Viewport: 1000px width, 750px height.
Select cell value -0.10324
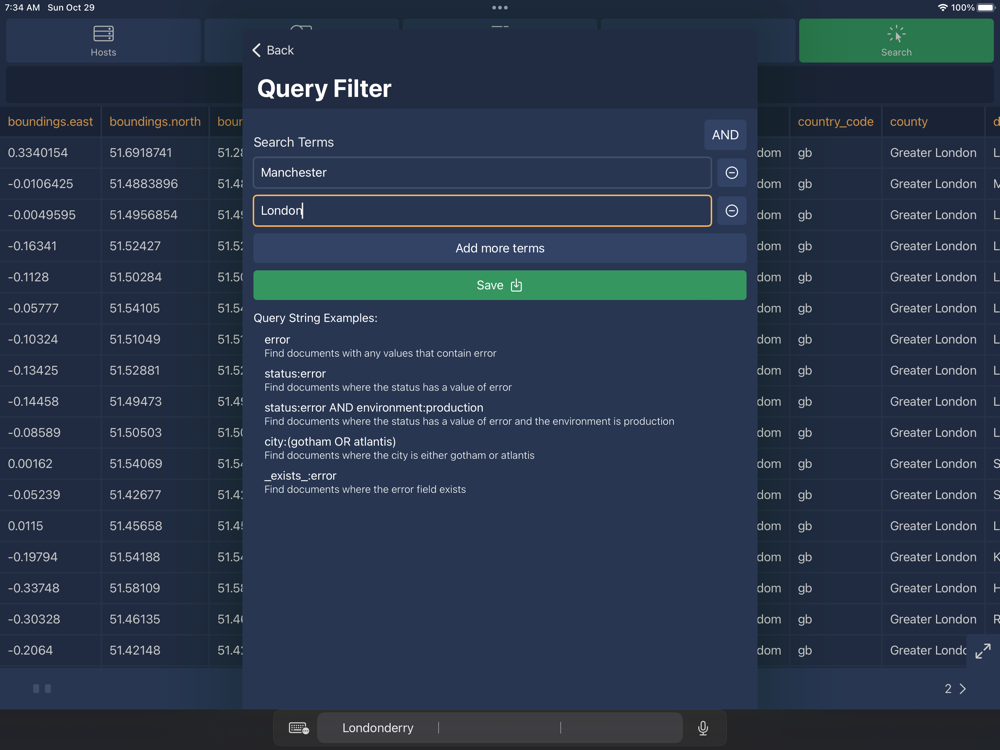[33, 340]
